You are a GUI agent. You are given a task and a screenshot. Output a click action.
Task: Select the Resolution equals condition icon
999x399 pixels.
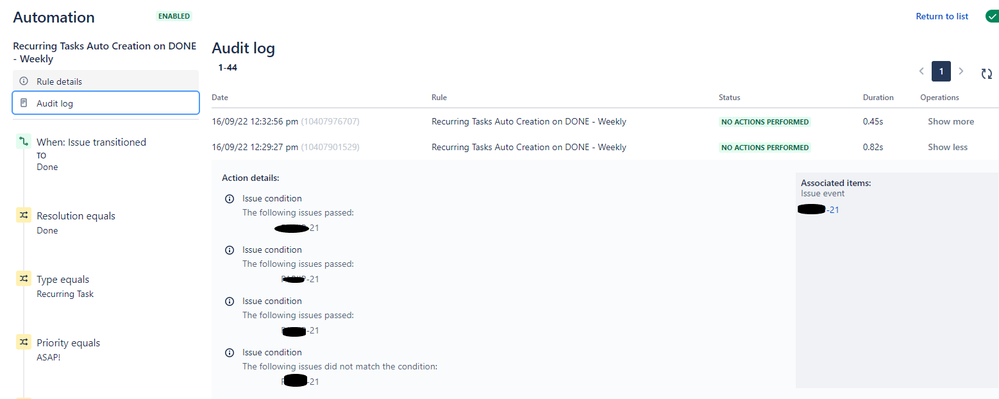pos(24,216)
